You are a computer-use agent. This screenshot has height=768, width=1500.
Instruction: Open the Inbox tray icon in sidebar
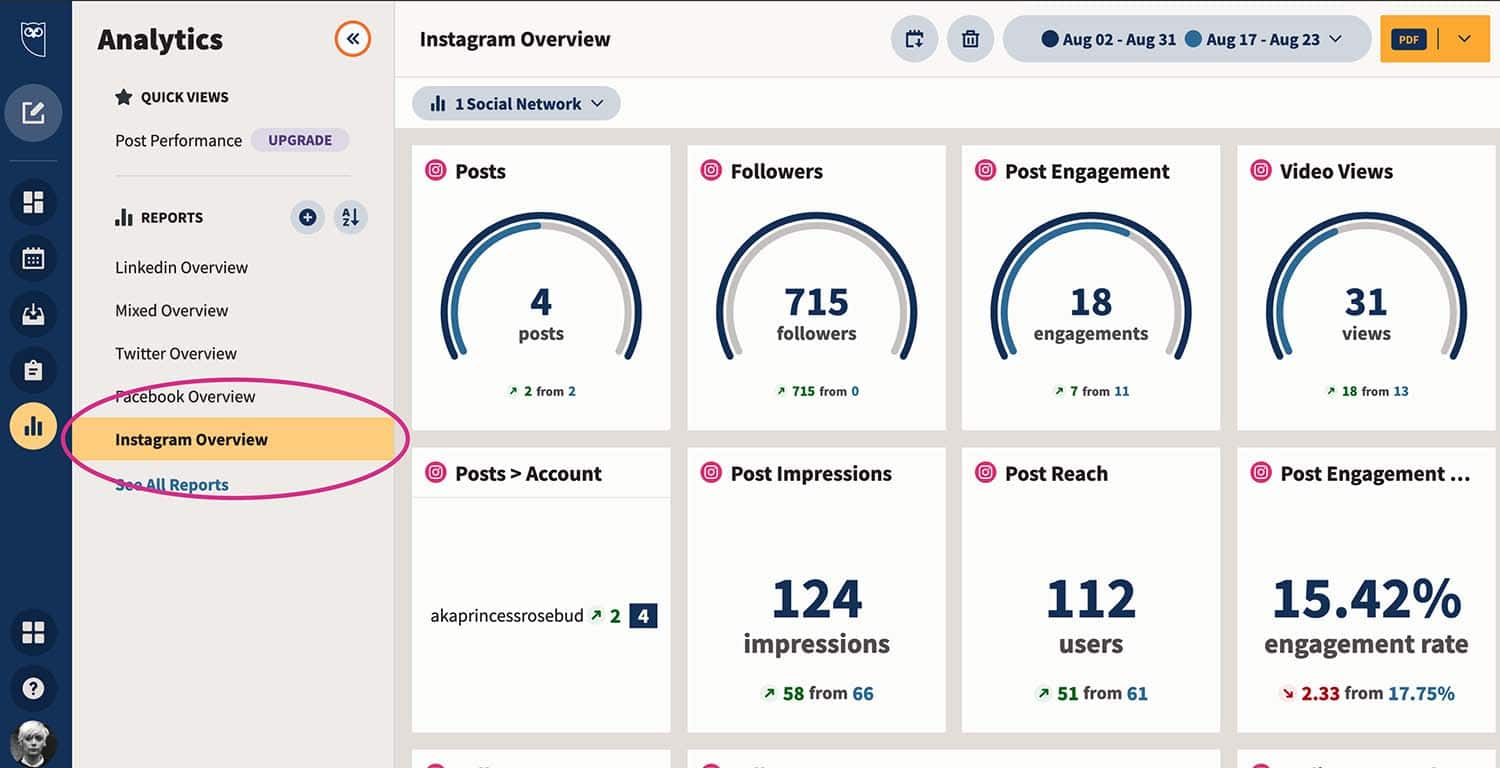[x=33, y=314]
